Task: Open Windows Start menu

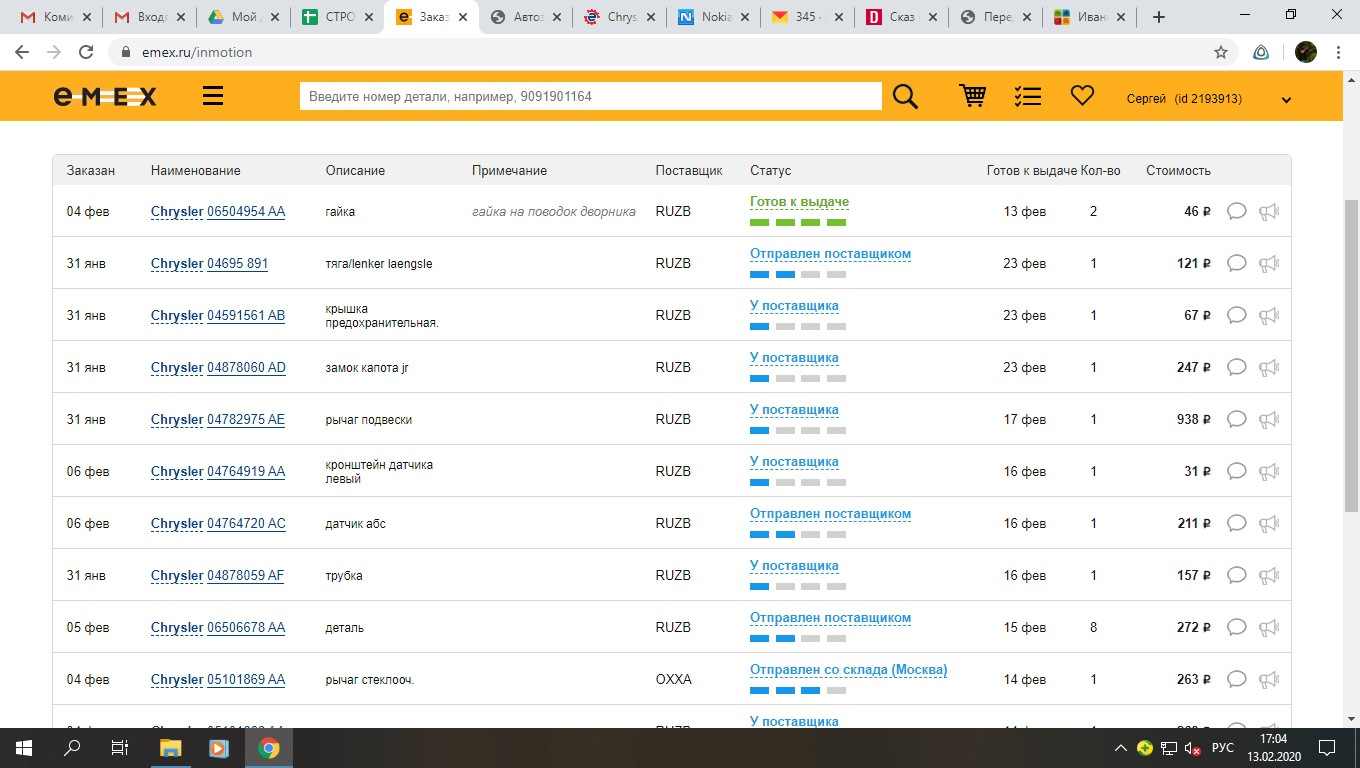Action: tap(23, 747)
